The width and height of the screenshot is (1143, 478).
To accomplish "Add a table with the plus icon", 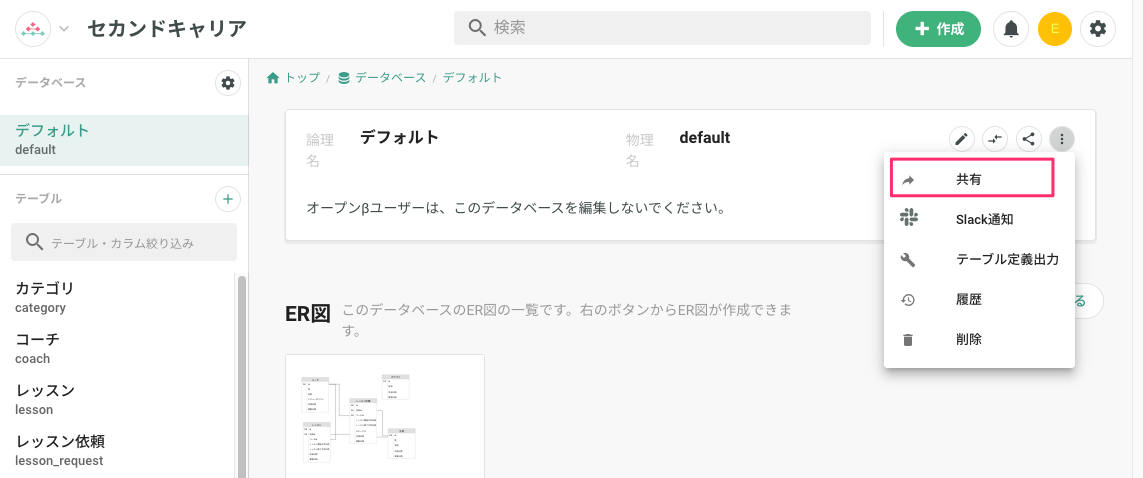I will 228,198.
